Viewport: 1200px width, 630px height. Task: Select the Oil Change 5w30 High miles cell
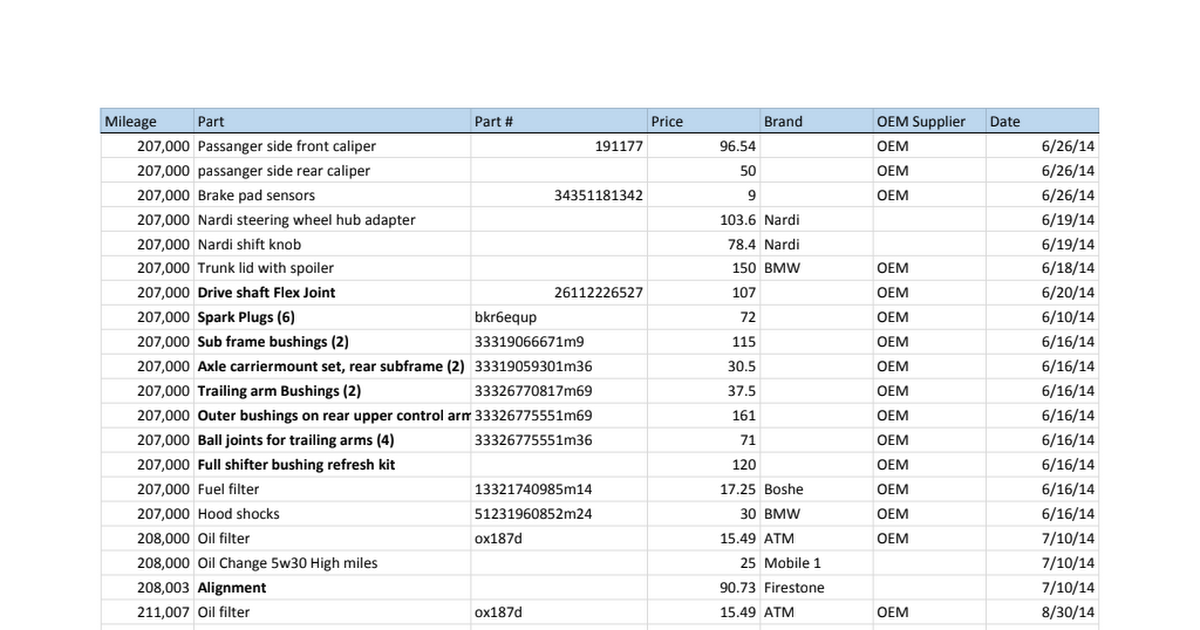point(332,563)
